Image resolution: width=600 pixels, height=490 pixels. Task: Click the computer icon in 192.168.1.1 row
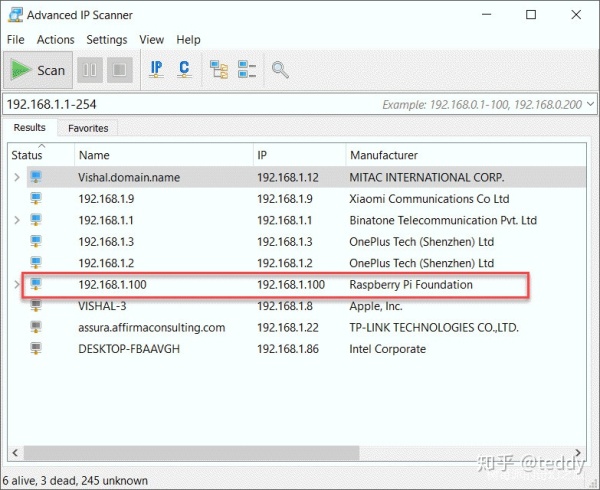pos(36,220)
